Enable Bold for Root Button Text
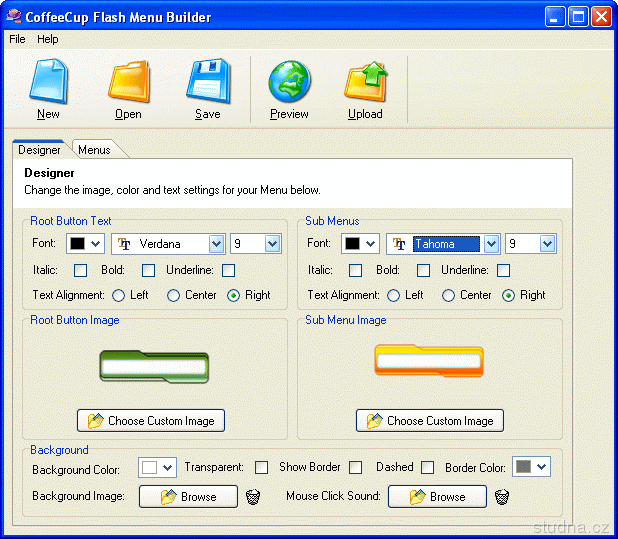 [149, 270]
